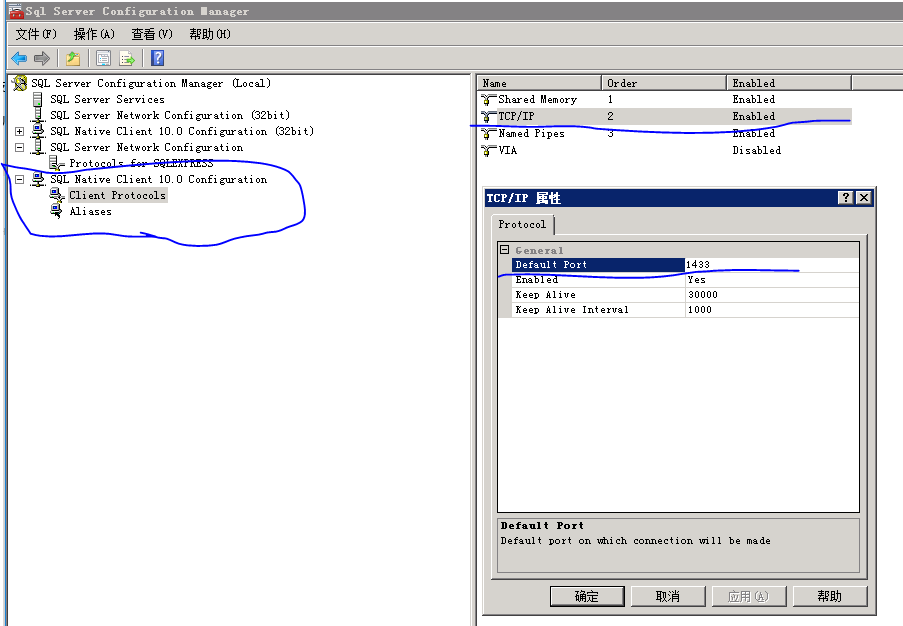Click the 应用(A) button
This screenshot has height=626, width=903.
point(749,596)
